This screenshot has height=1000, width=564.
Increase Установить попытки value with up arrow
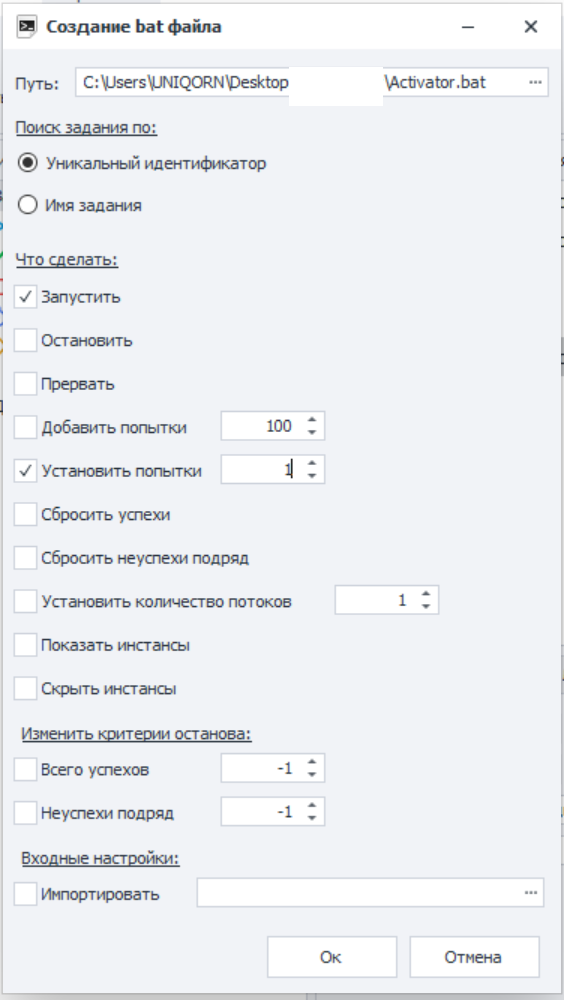pos(311,464)
